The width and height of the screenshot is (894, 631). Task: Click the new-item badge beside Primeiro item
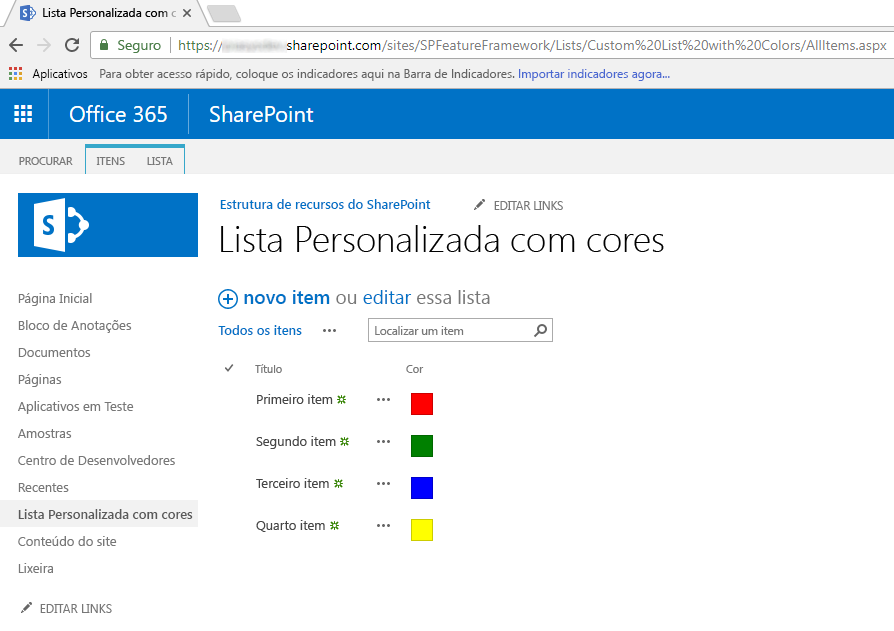pyautogui.click(x=342, y=400)
